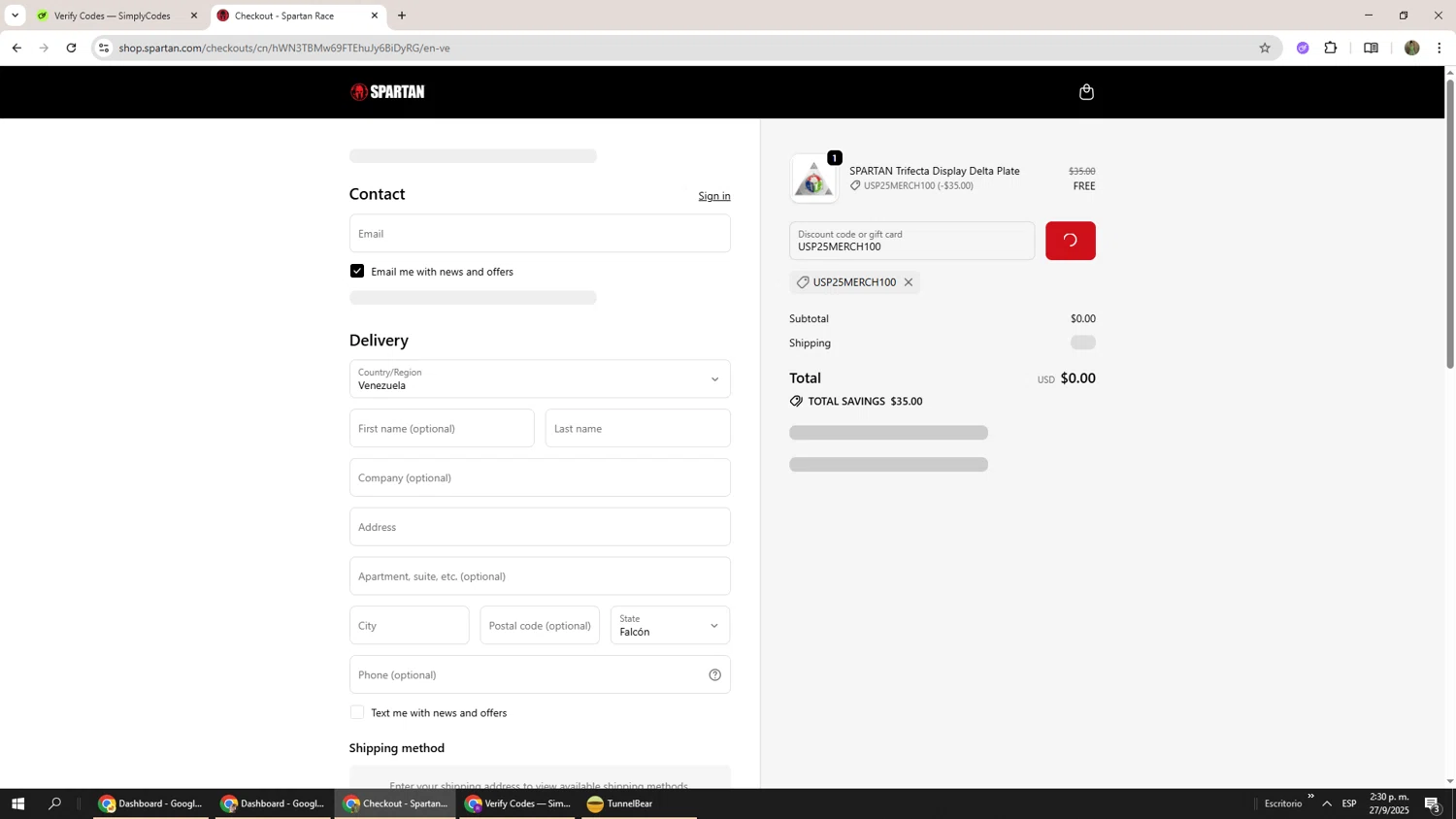Viewport: 1456px width, 819px height.
Task: Remove the applied USP25MERCH100 discount tag
Action: point(909,282)
